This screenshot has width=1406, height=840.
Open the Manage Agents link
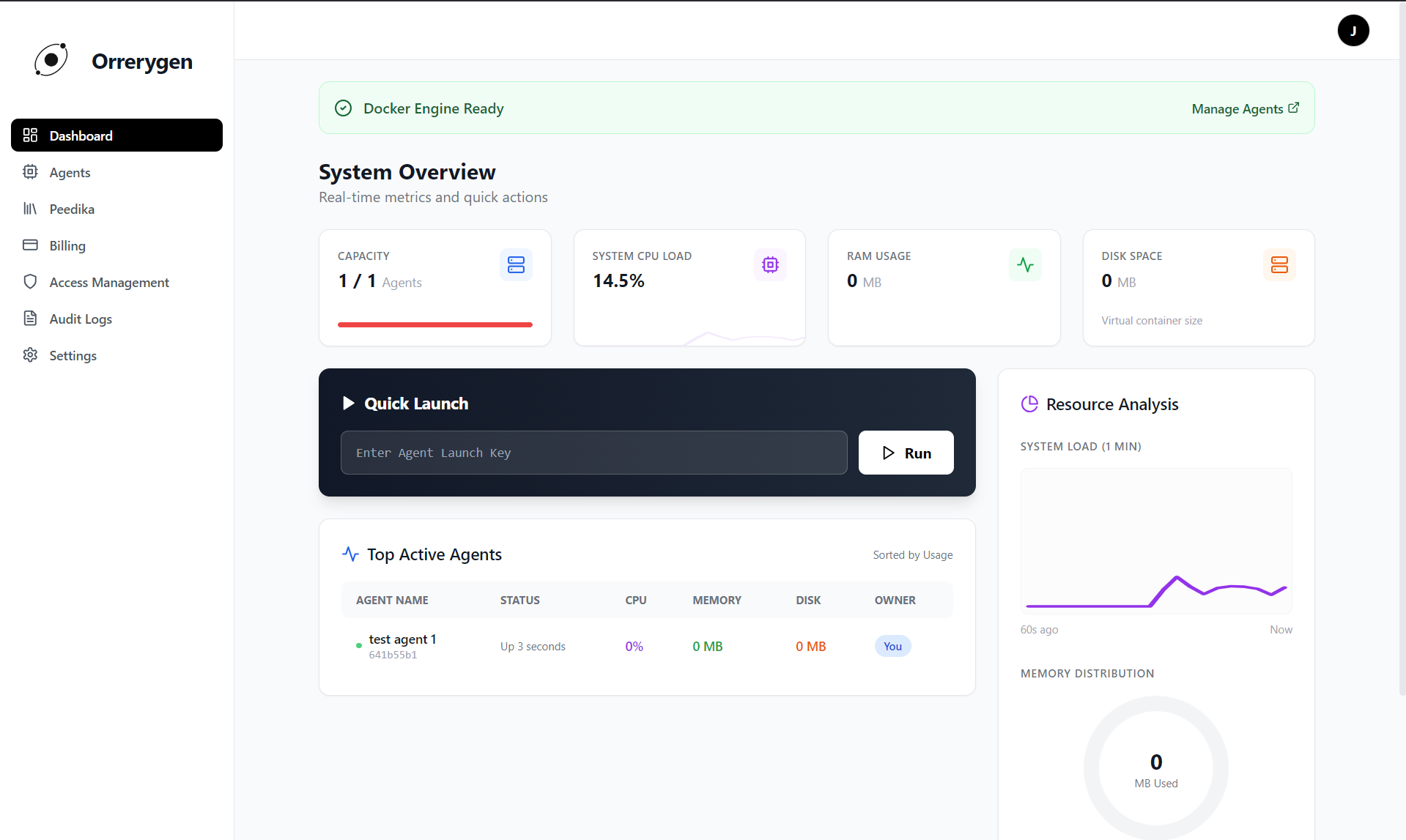tap(1244, 108)
